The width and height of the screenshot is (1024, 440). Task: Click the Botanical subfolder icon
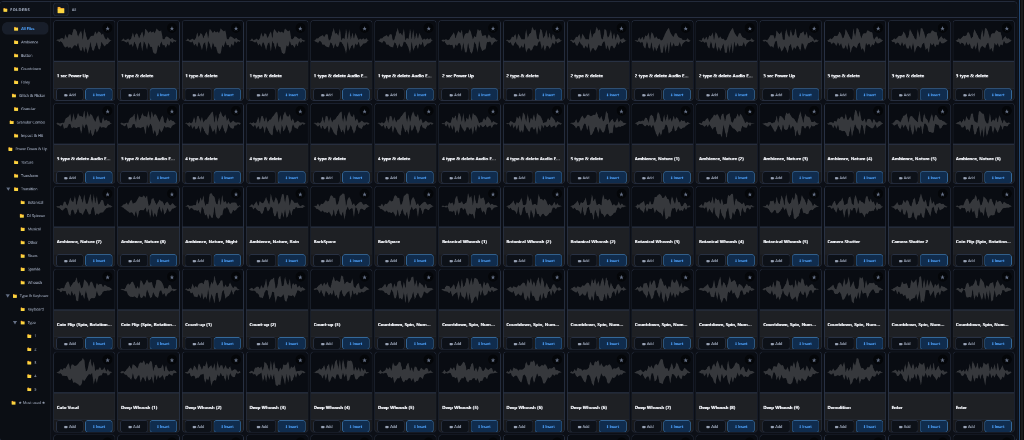coord(23,202)
